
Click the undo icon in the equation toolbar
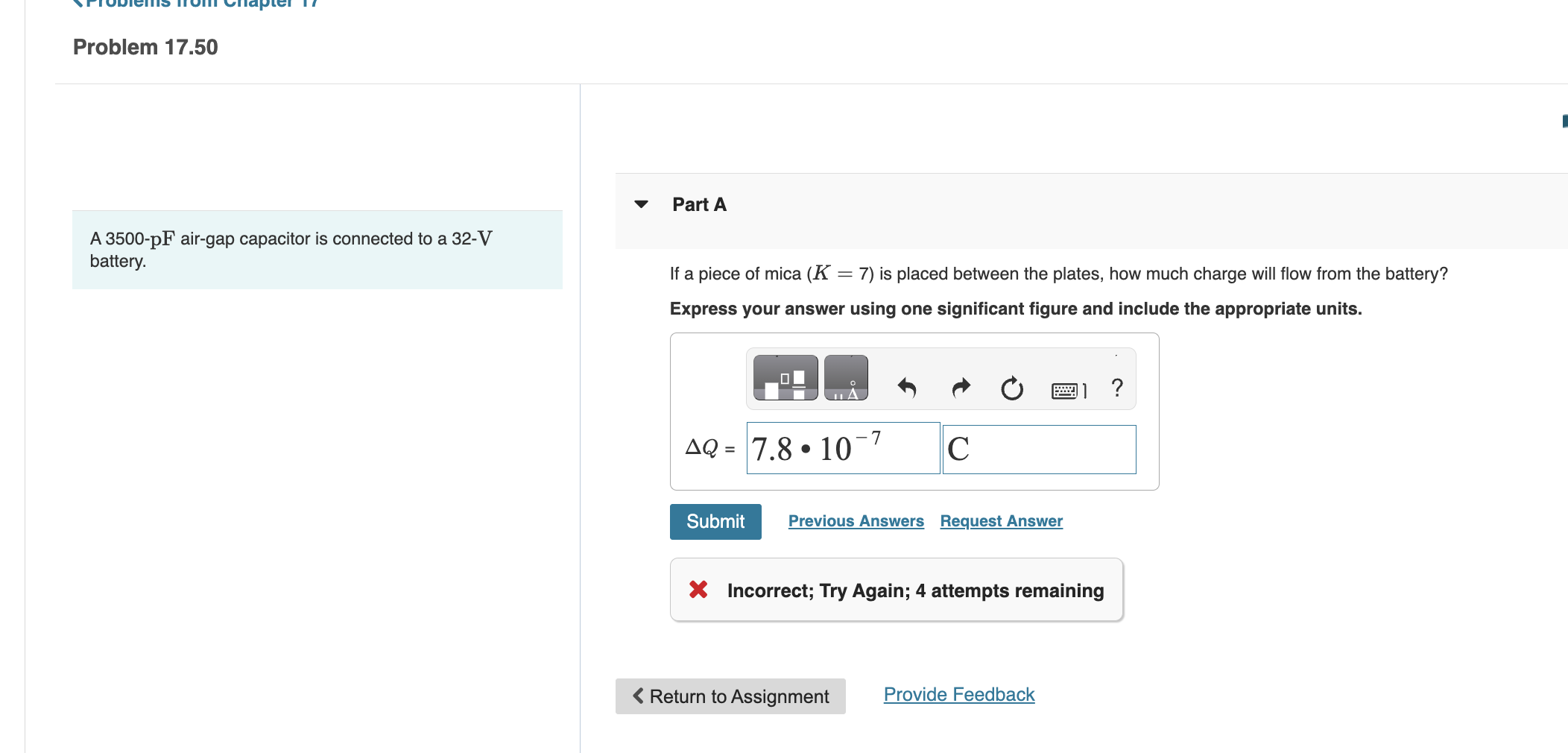pos(908,387)
